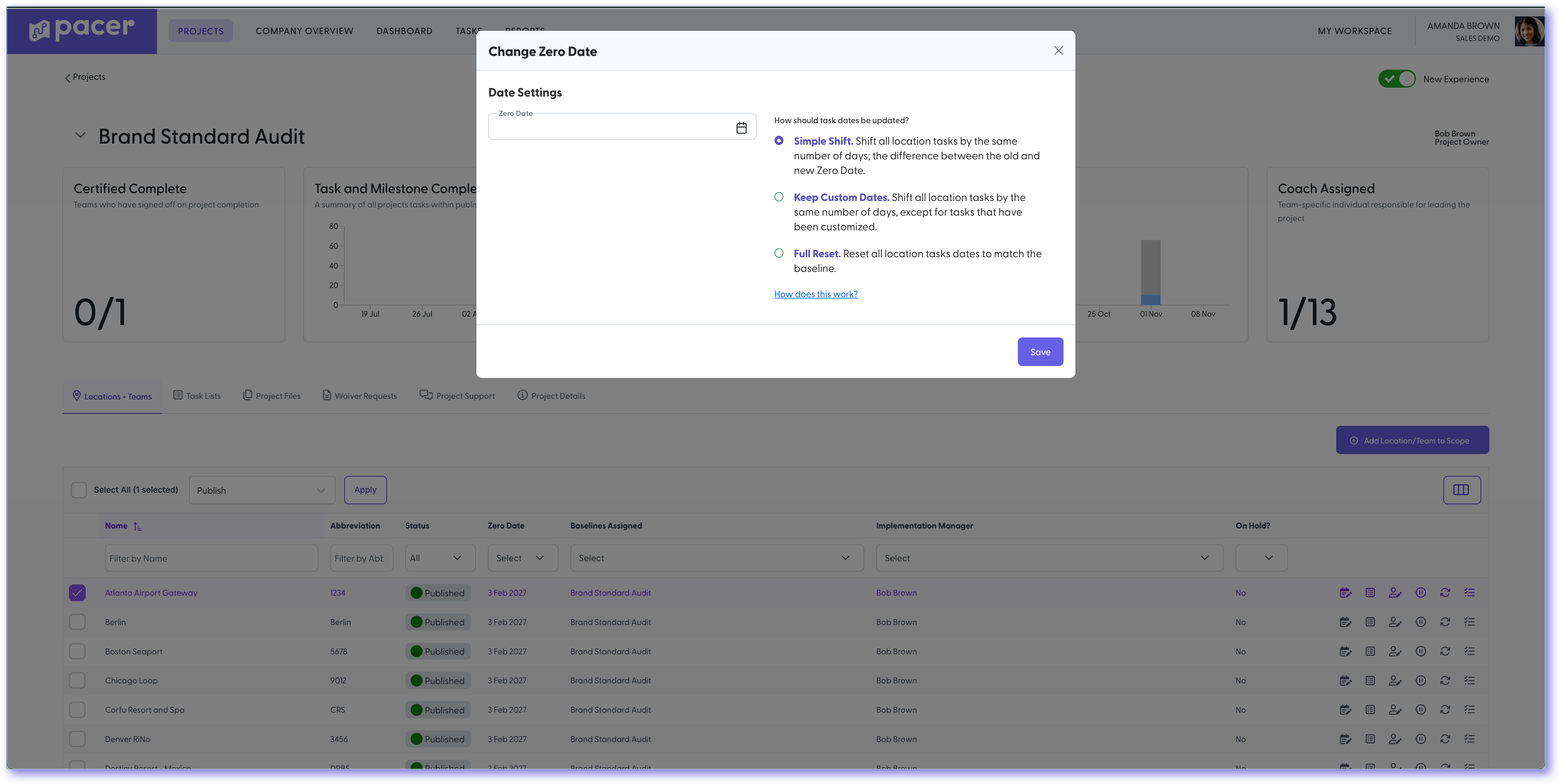Click edit zero date icon for Berlin row
The width and height of the screenshot is (1560, 784).
(1345, 622)
